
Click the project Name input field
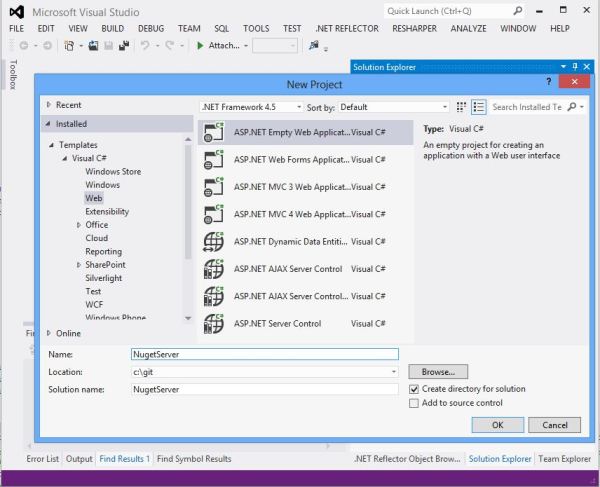[265, 354]
